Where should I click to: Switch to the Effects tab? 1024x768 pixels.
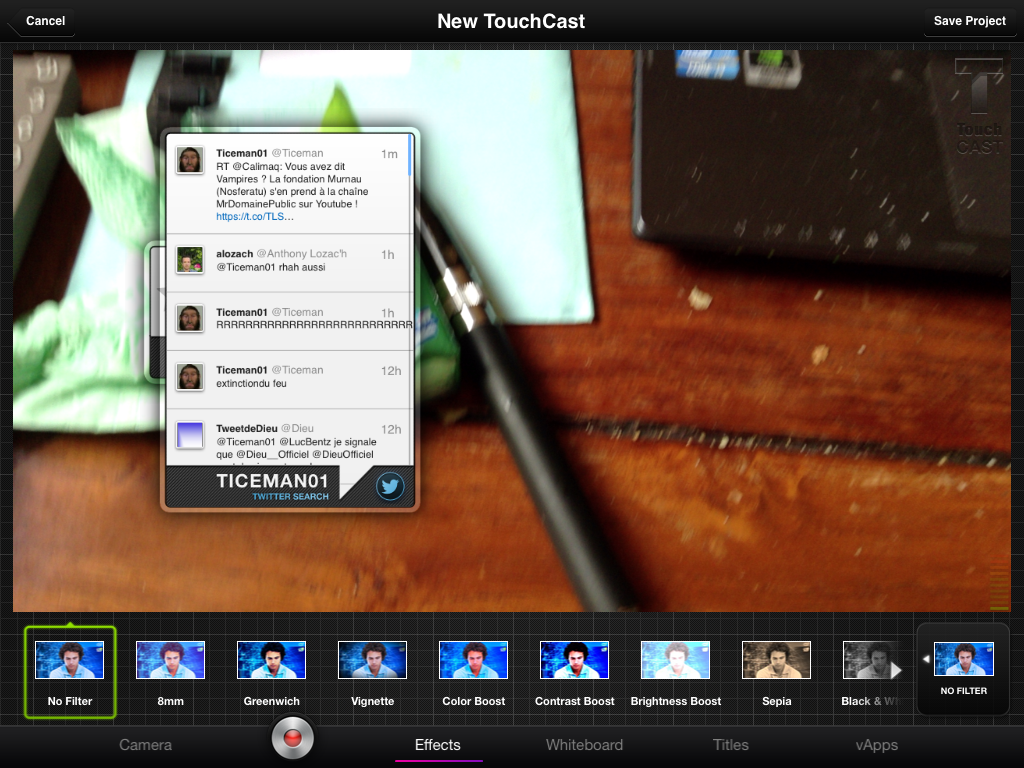[x=438, y=744]
